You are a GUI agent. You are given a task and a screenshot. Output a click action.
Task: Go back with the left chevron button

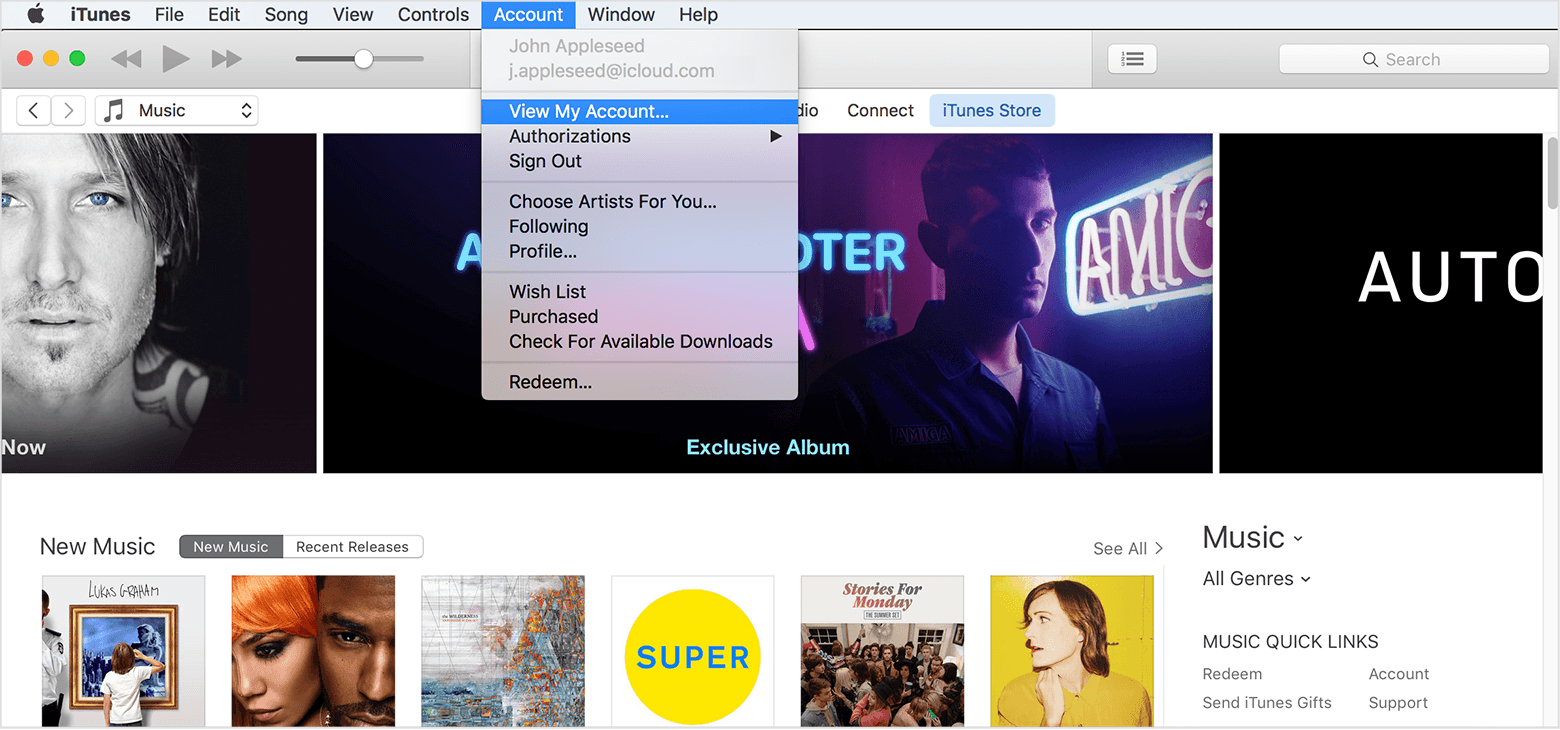[33, 111]
